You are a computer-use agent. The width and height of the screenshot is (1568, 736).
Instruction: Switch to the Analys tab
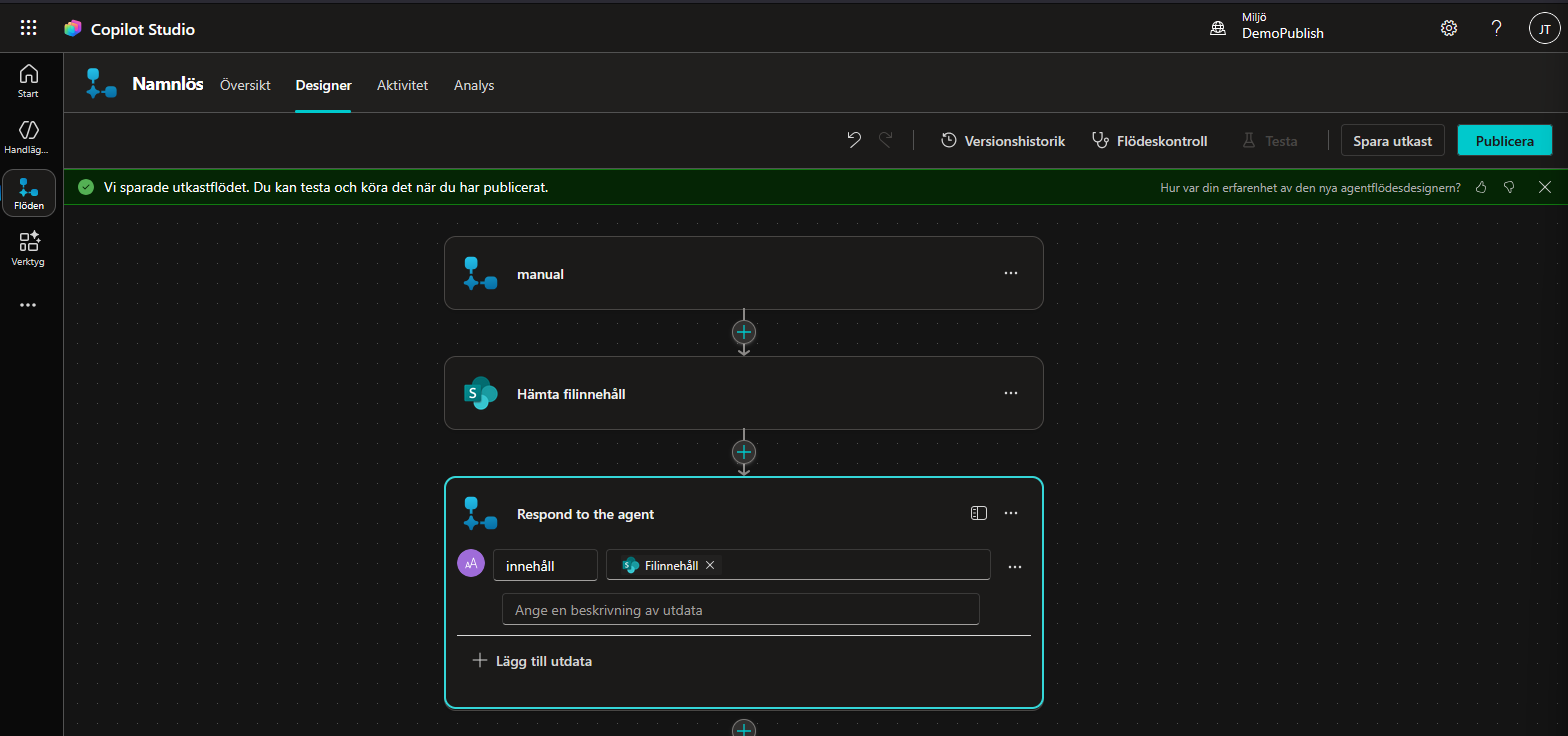474,85
